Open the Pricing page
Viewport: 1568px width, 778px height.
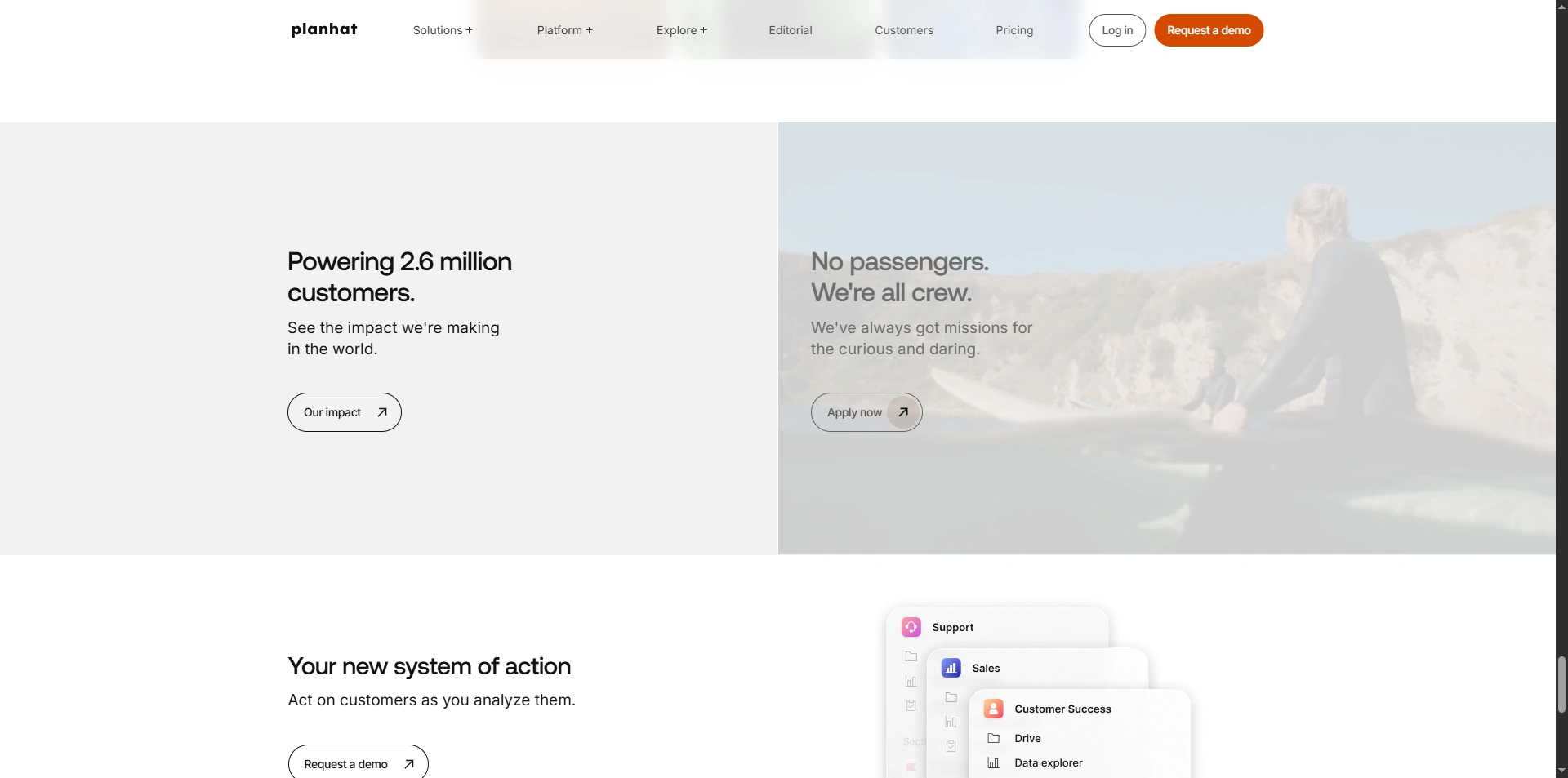[x=1014, y=30]
